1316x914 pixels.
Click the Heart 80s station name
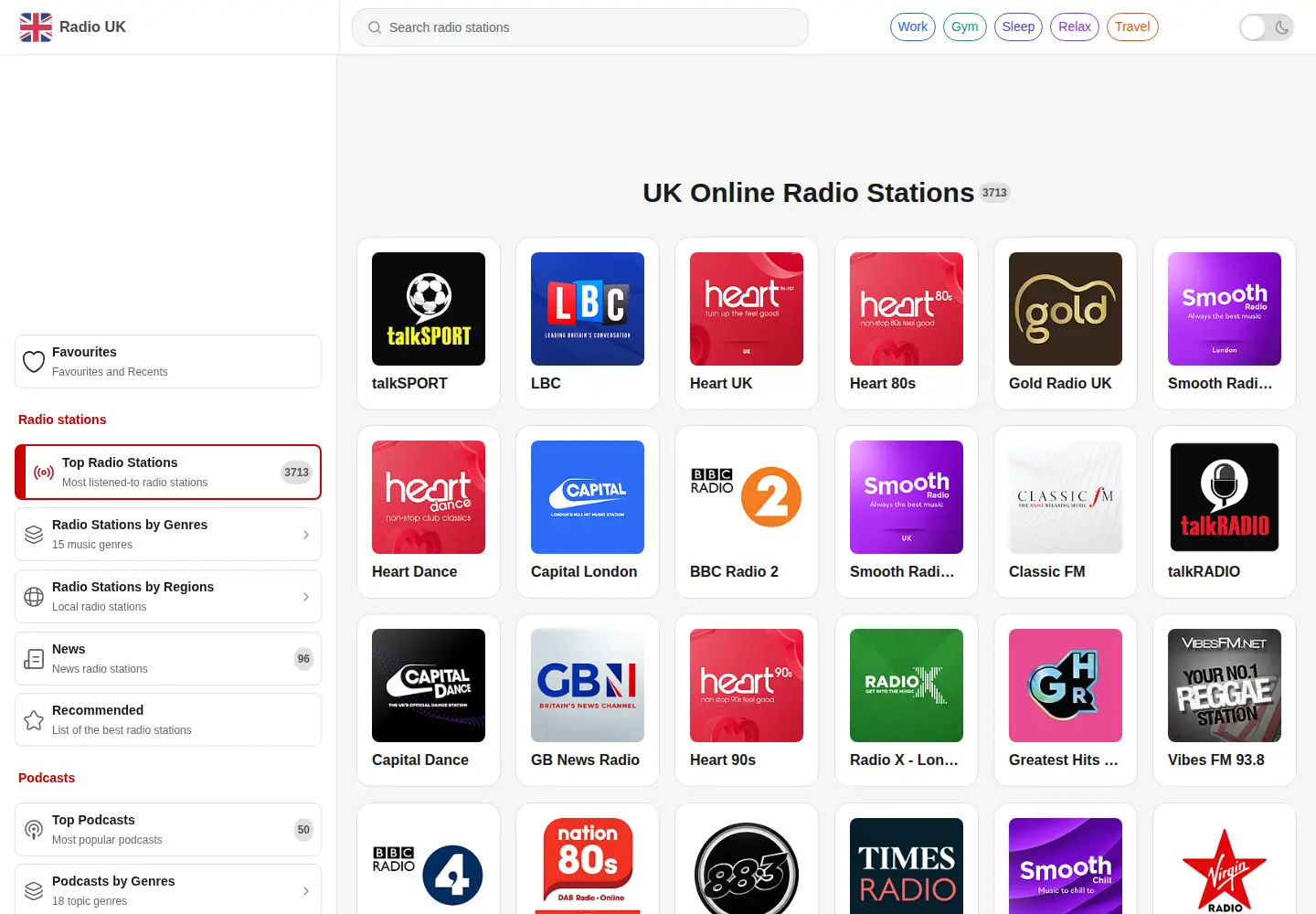883,384
